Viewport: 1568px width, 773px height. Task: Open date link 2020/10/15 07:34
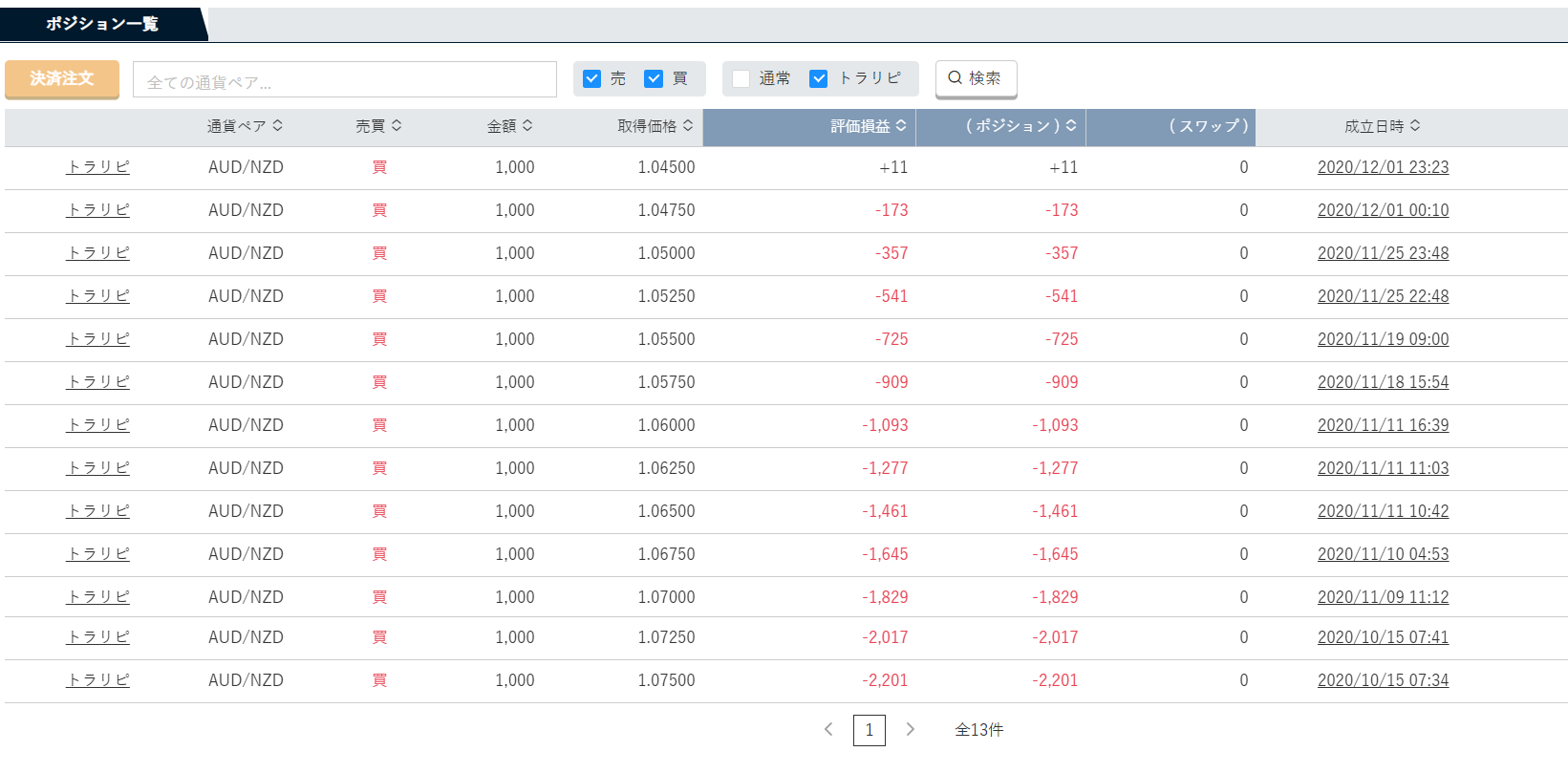(x=1383, y=680)
